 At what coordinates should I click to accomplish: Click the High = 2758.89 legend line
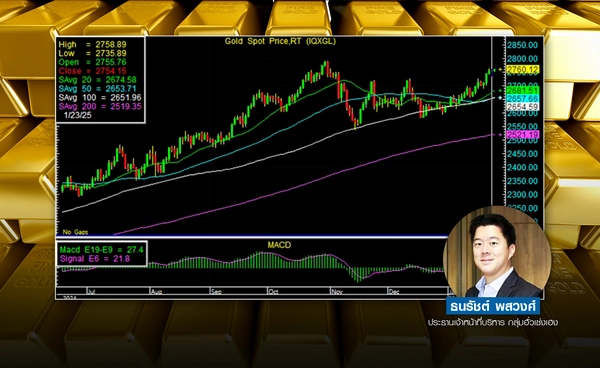pos(92,44)
